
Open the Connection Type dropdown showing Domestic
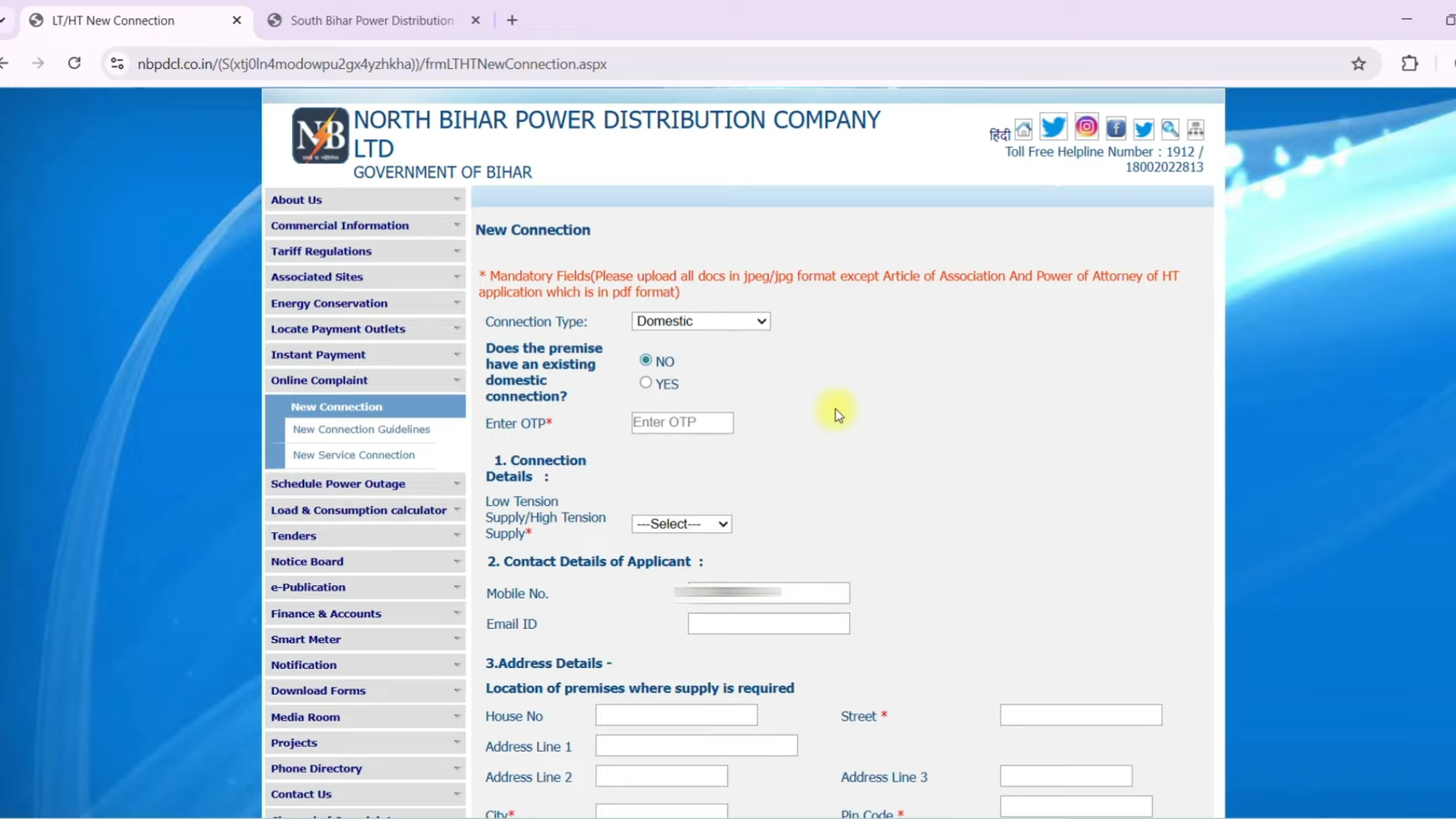click(700, 320)
